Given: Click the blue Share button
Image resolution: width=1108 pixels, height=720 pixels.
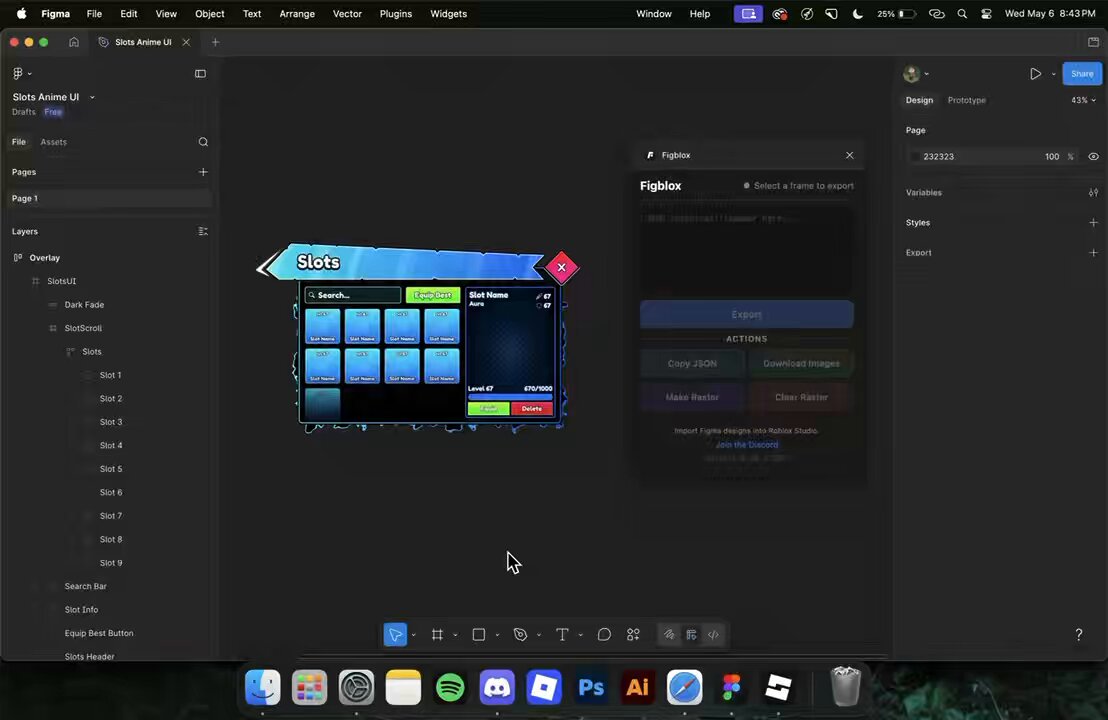Looking at the screenshot, I should 1082,73.
